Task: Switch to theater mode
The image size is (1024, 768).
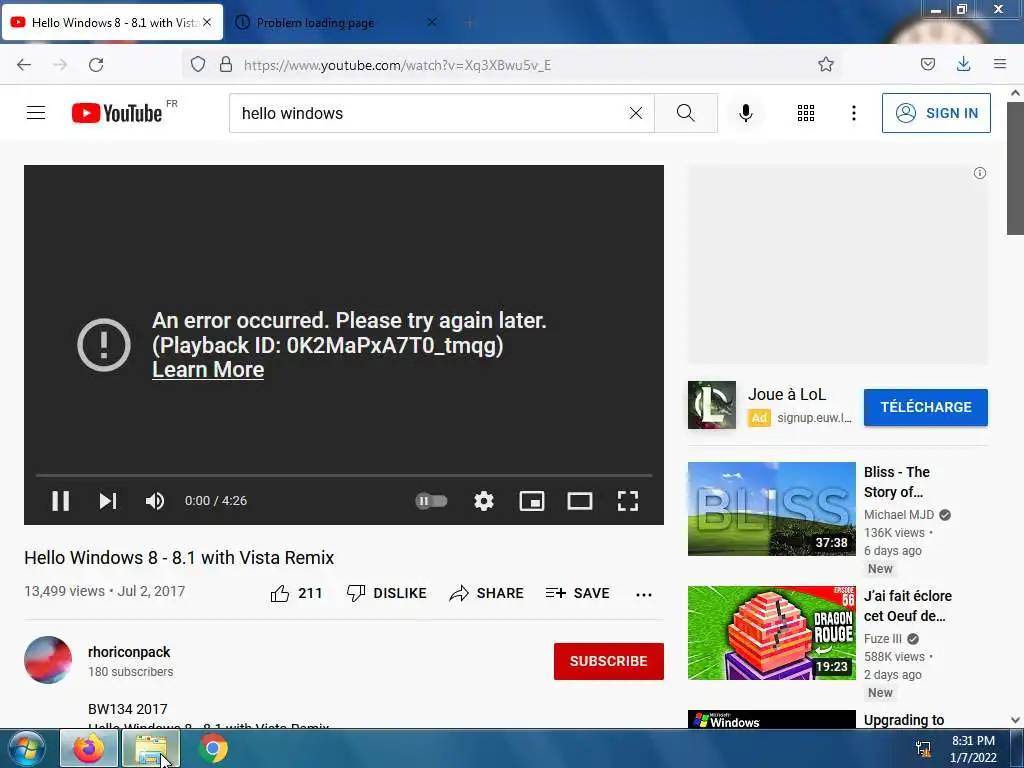Action: tap(580, 501)
